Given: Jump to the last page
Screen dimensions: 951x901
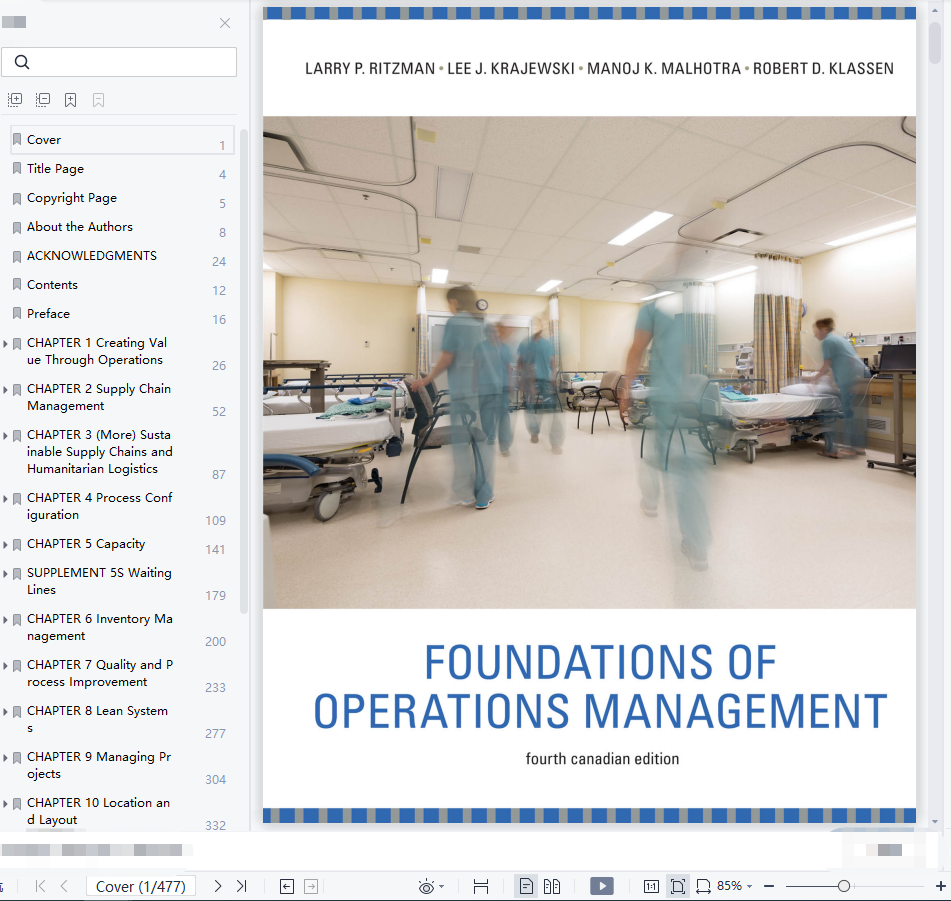Looking at the screenshot, I should pos(241,886).
